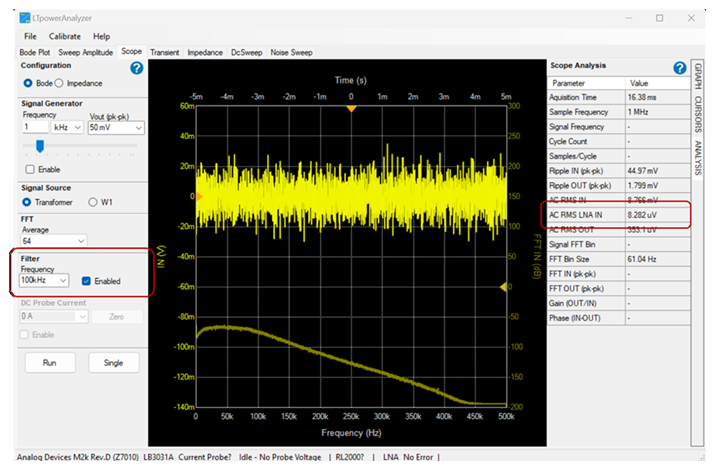Switch to the Noise Sweep tab
The image size is (715, 474).
pos(291,52)
